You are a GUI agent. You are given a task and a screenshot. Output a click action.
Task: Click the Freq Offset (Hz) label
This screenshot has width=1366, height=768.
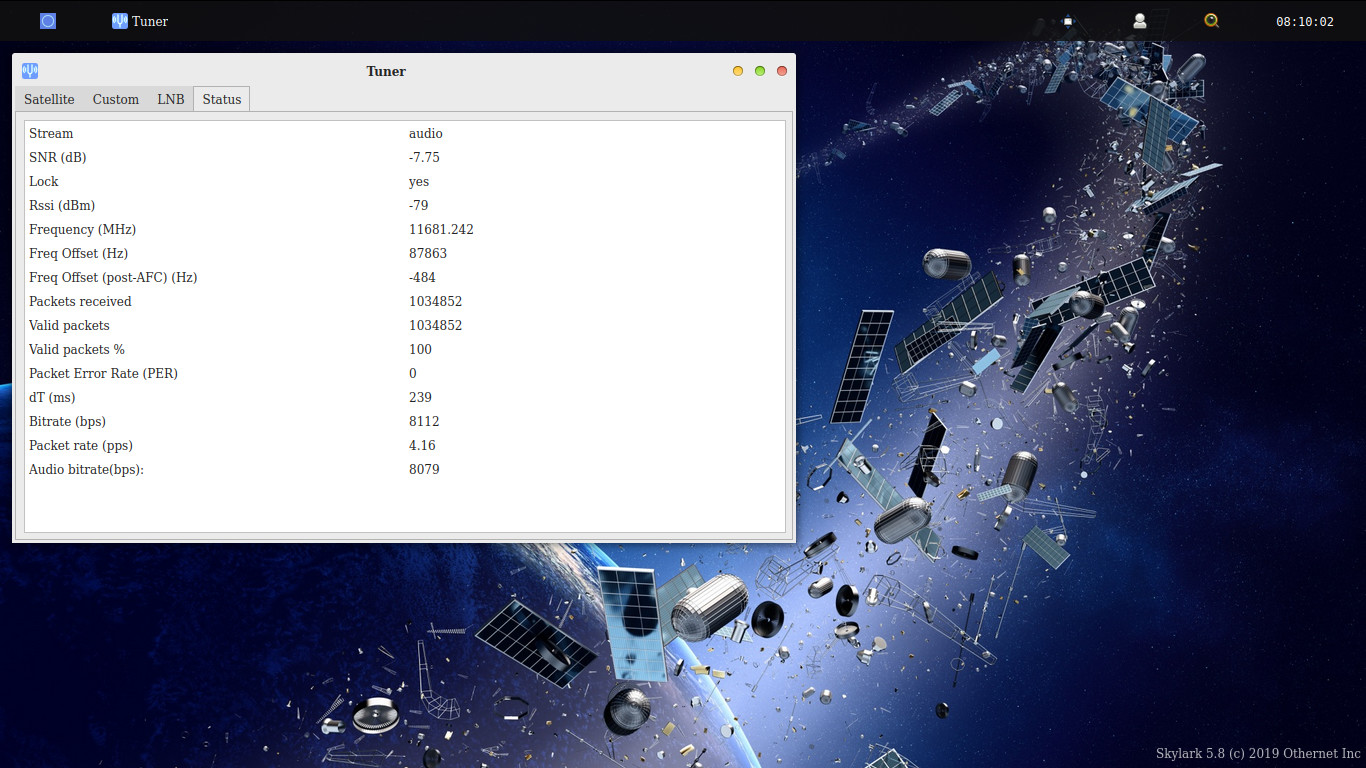click(79, 253)
